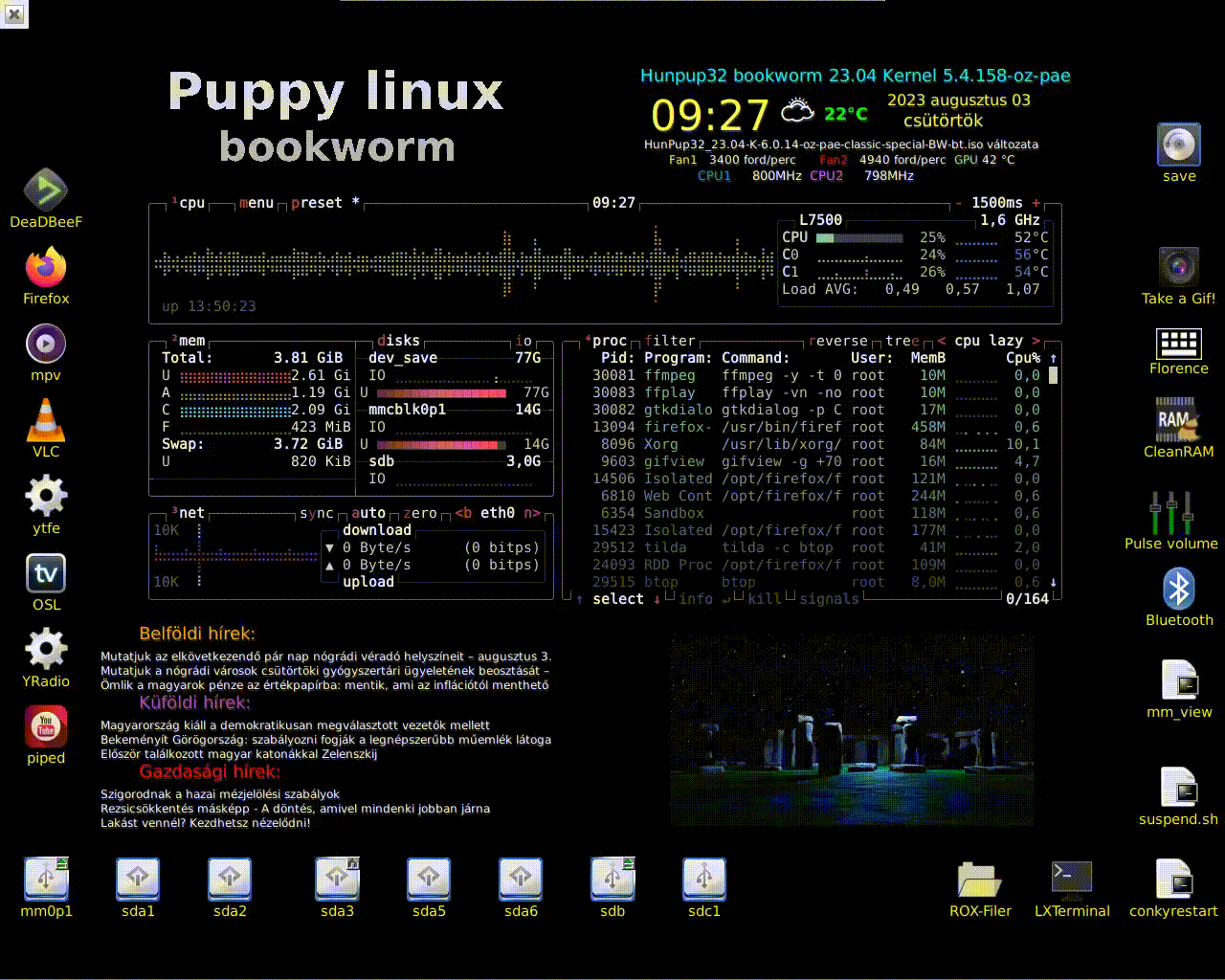Click the kill process option

pyautogui.click(x=765, y=599)
